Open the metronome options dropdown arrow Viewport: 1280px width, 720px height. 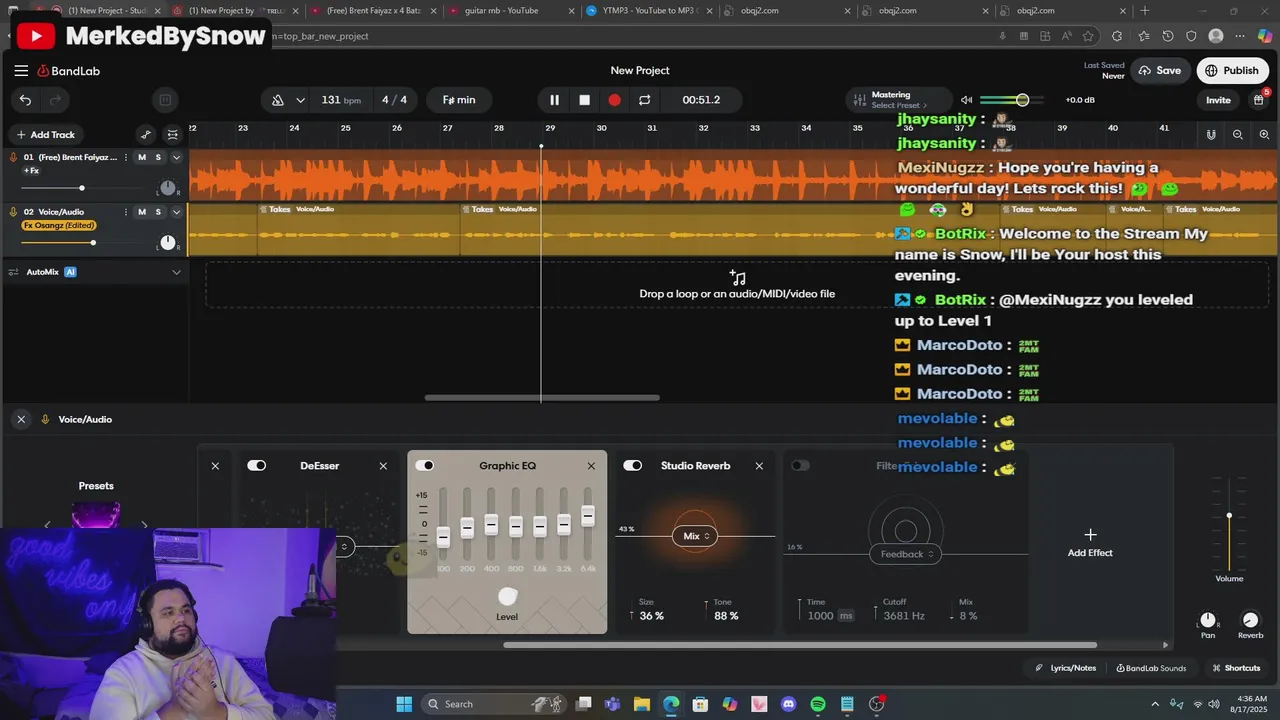pyautogui.click(x=300, y=100)
